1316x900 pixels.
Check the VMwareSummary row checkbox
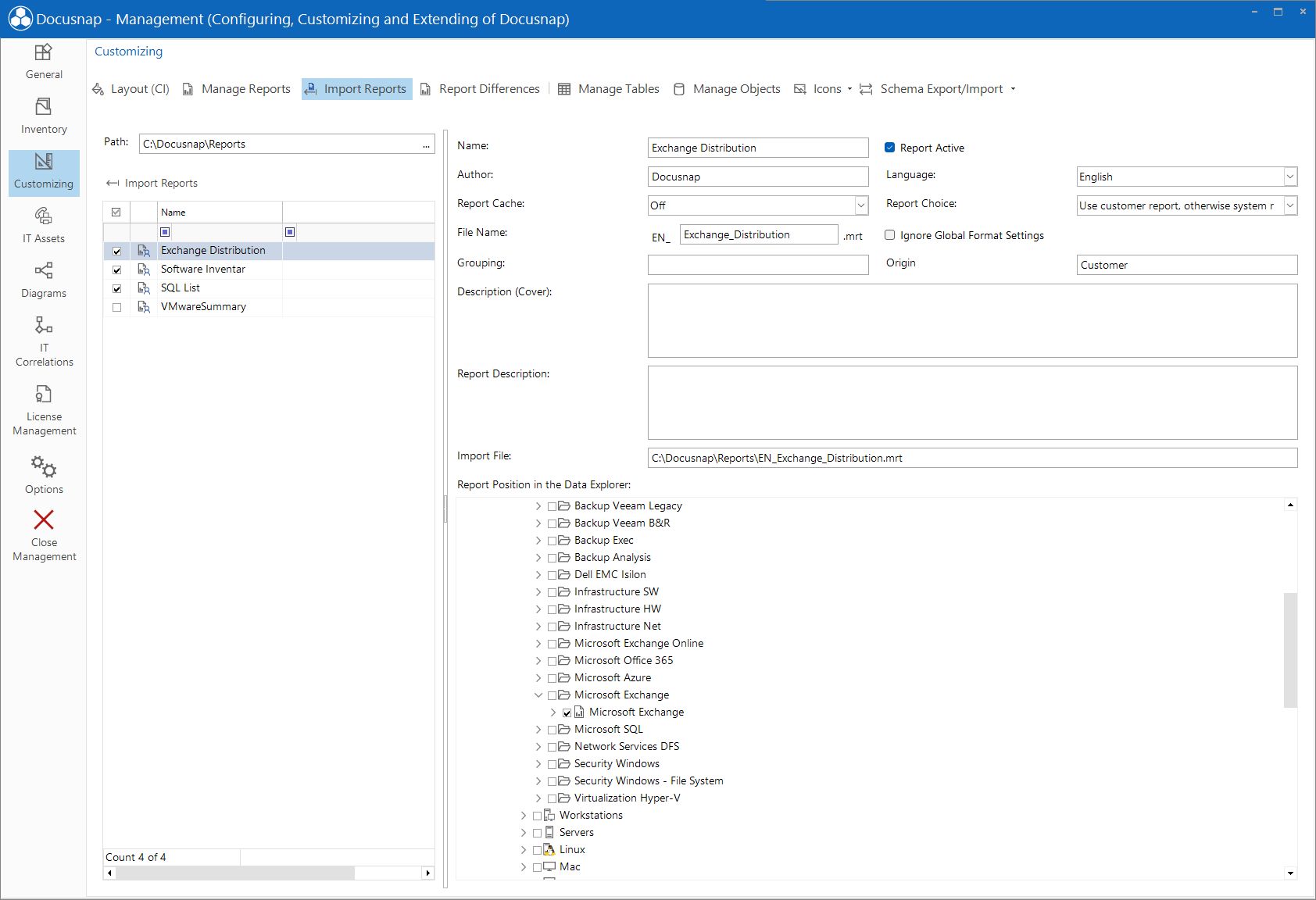click(x=116, y=307)
